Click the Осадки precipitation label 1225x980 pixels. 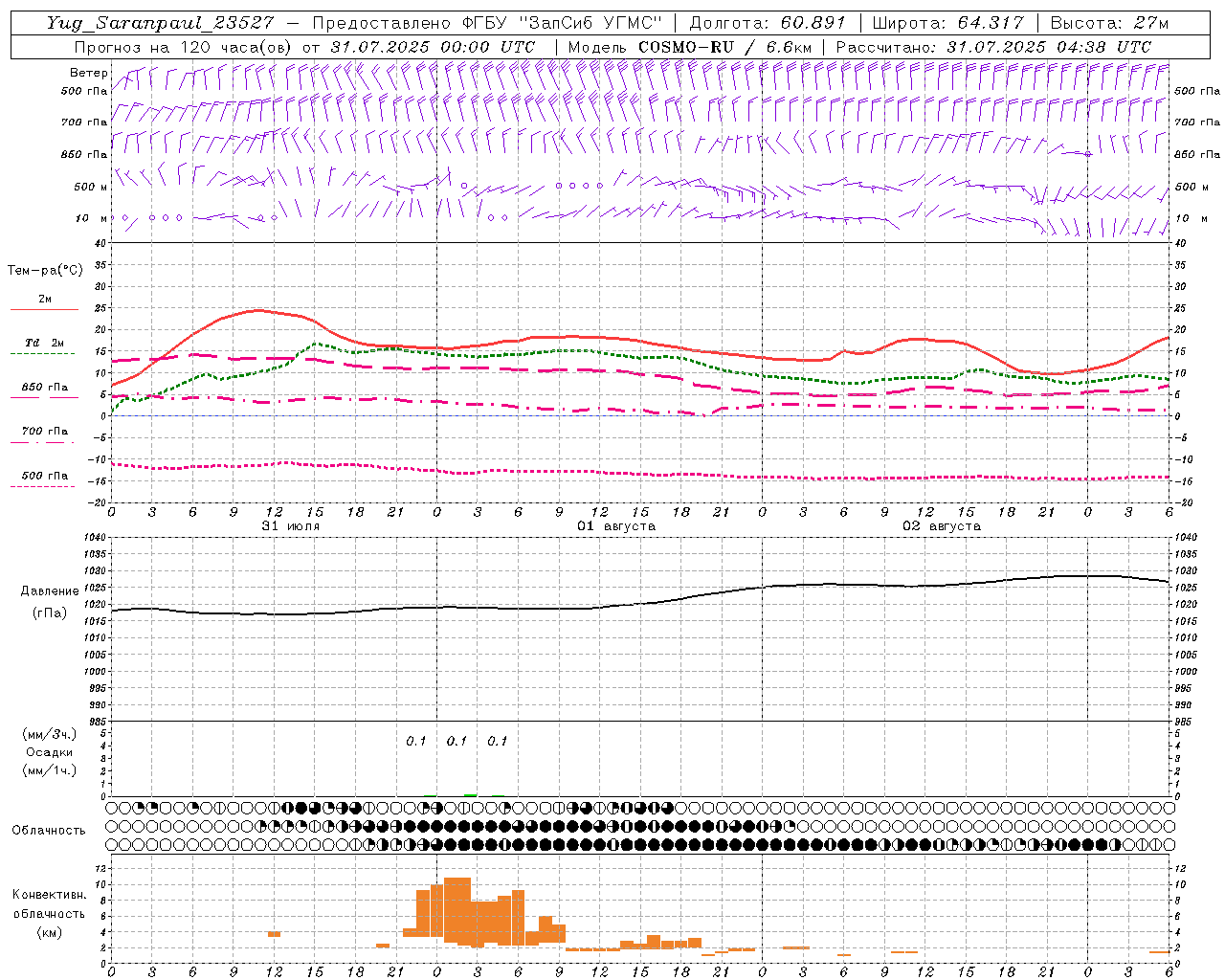point(50,752)
